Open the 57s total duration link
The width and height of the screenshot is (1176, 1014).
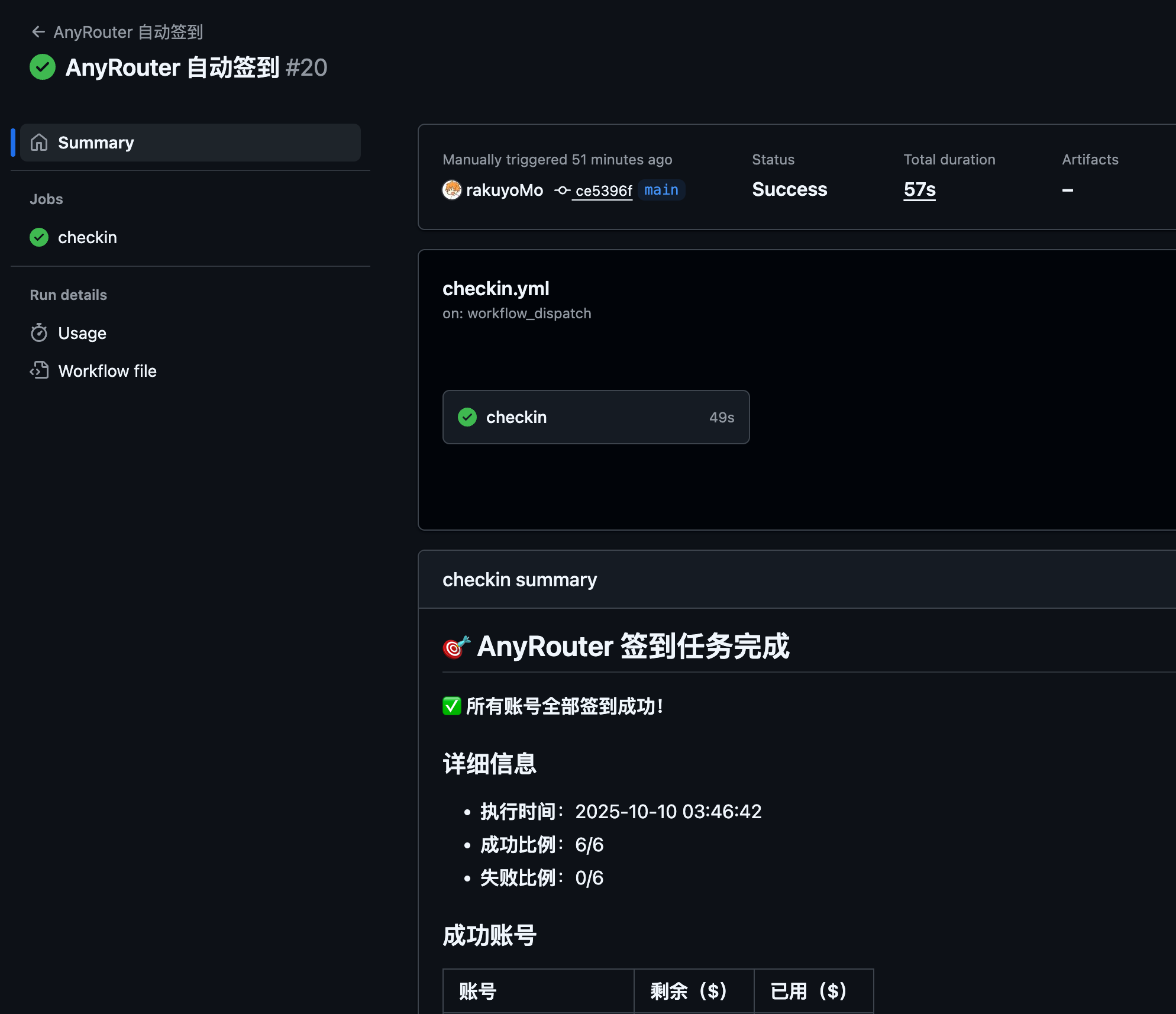tap(919, 189)
